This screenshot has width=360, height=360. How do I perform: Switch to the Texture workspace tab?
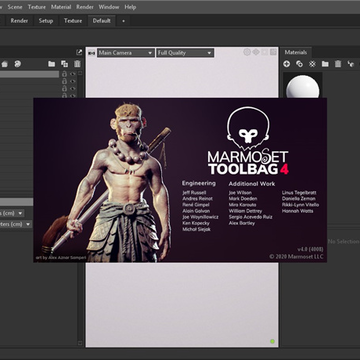click(x=73, y=21)
